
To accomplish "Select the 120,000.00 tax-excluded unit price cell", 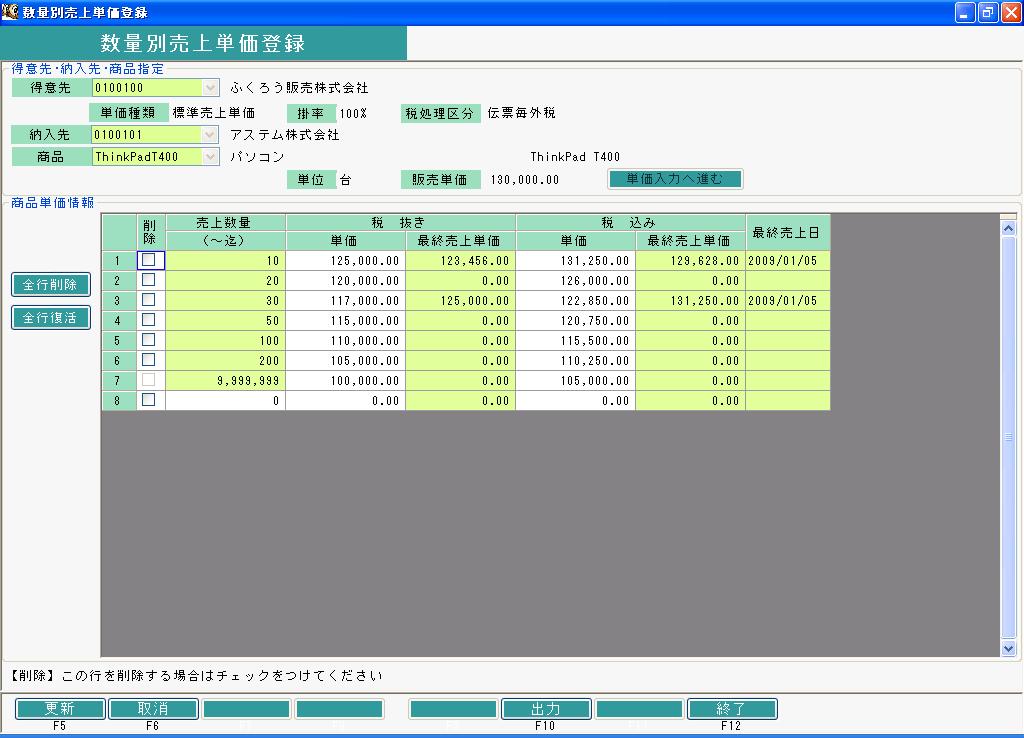I will 345,281.
